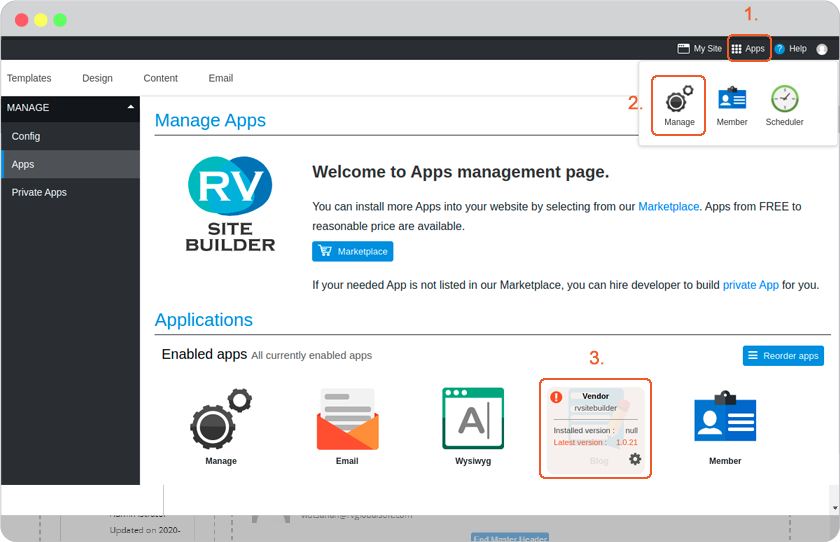Switch to the Templates tab
The width and height of the screenshot is (840, 542).
29,78
